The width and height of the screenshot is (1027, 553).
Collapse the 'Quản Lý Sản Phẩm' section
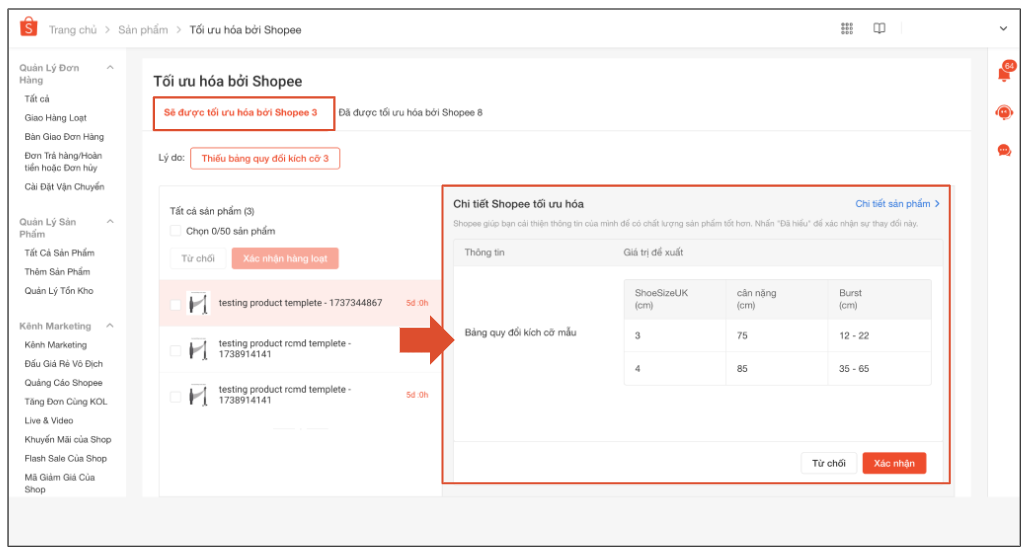click(x=110, y=221)
